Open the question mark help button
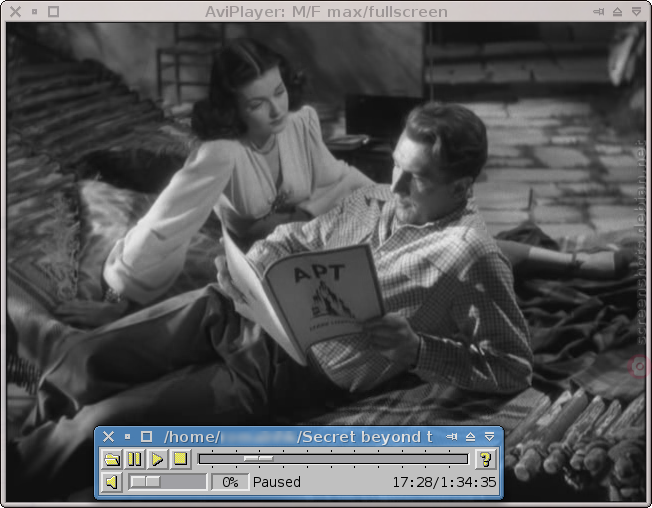 point(485,459)
